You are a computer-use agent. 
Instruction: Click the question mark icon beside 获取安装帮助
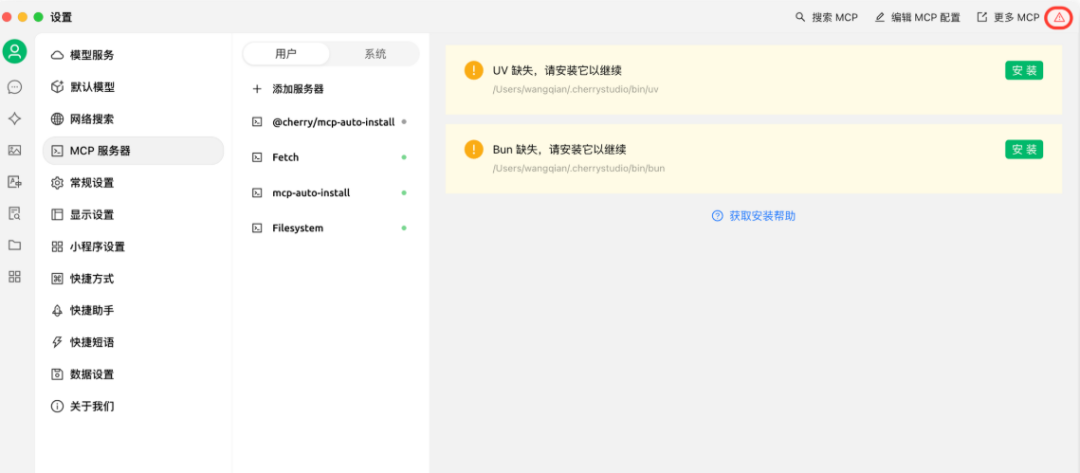pos(717,216)
